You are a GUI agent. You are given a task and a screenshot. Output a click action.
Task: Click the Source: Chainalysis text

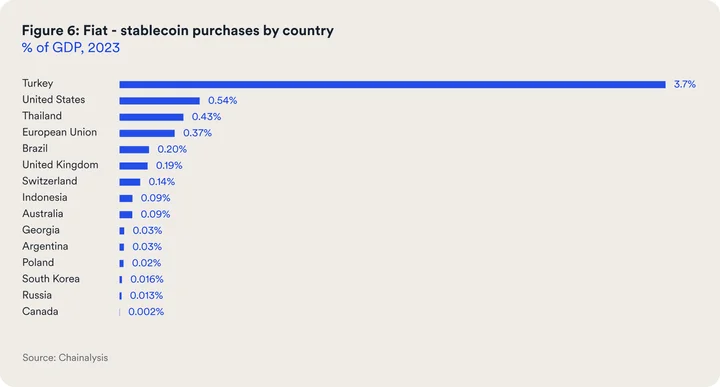coord(65,358)
